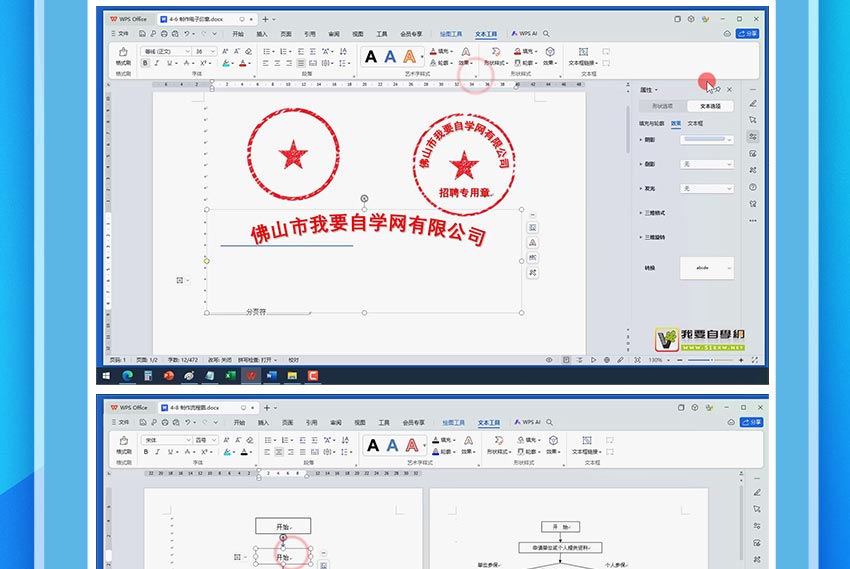The width and height of the screenshot is (850, 569).
Task: Align text left in the upper window
Action: [x=266, y=63]
